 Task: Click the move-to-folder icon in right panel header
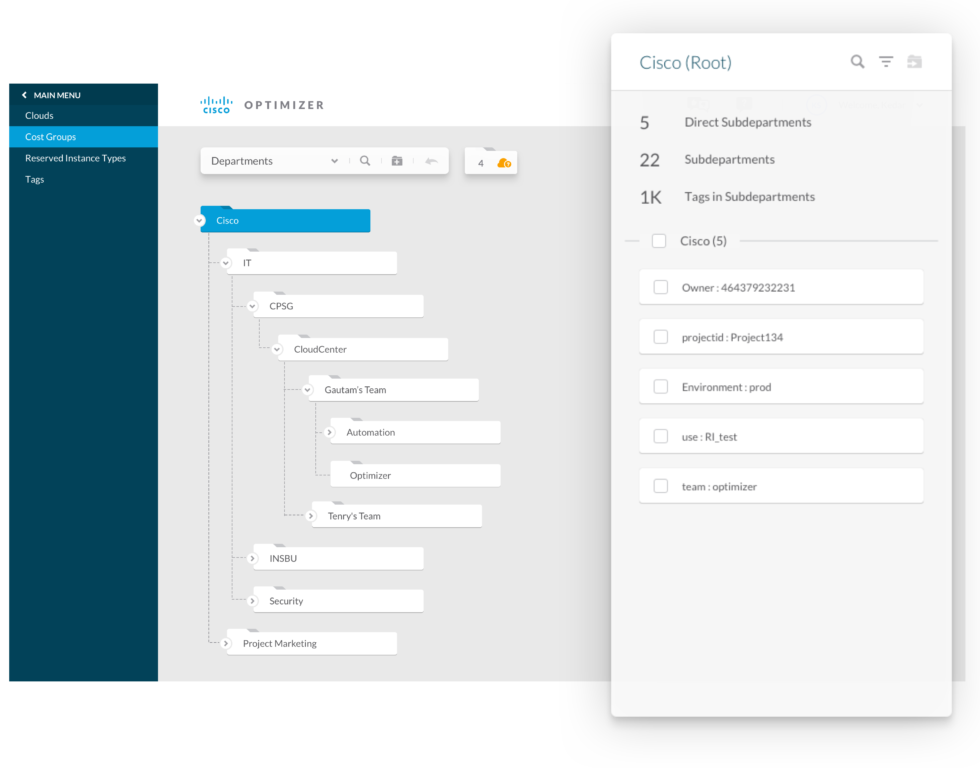[914, 61]
